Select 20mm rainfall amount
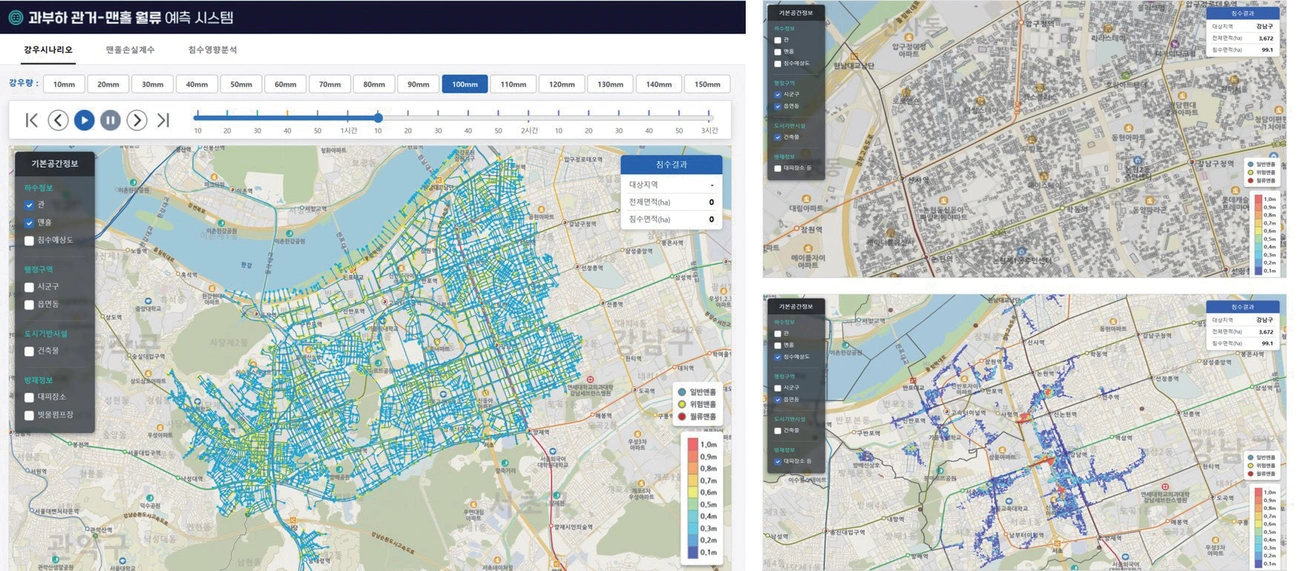Image resolution: width=1300 pixels, height=571 pixels. (x=108, y=84)
